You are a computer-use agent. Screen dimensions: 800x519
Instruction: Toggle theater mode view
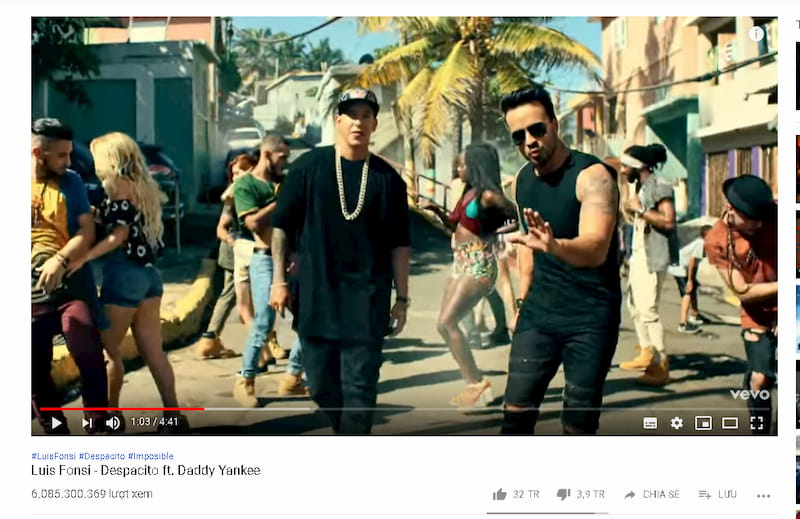pyautogui.click(x=730, y=423)
